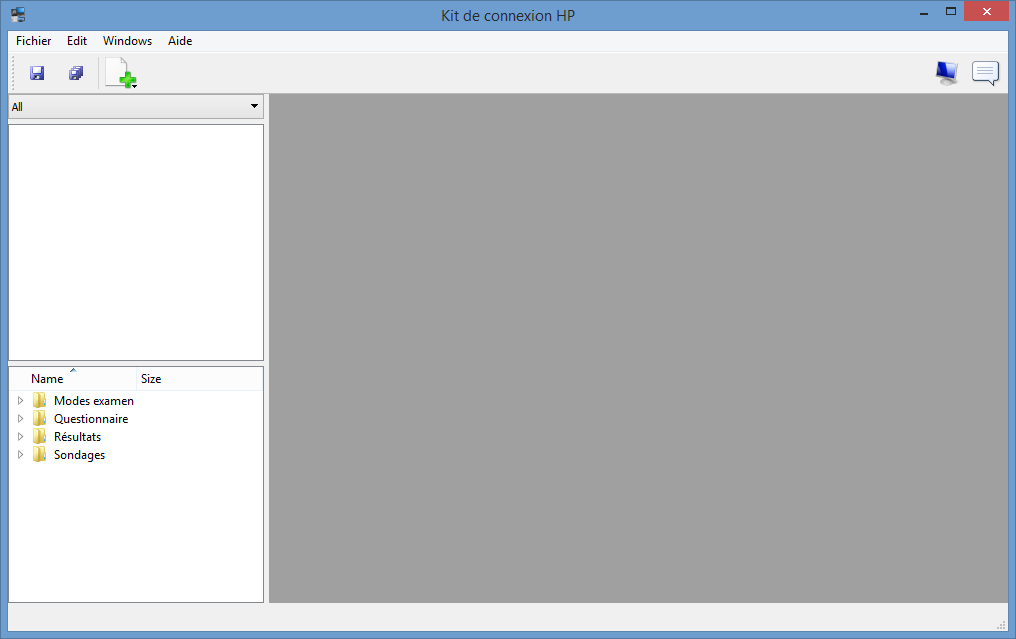Open the Aide menu
Image resolution: width=1016 pixels, height=639 pixels.
click(179, 41)
